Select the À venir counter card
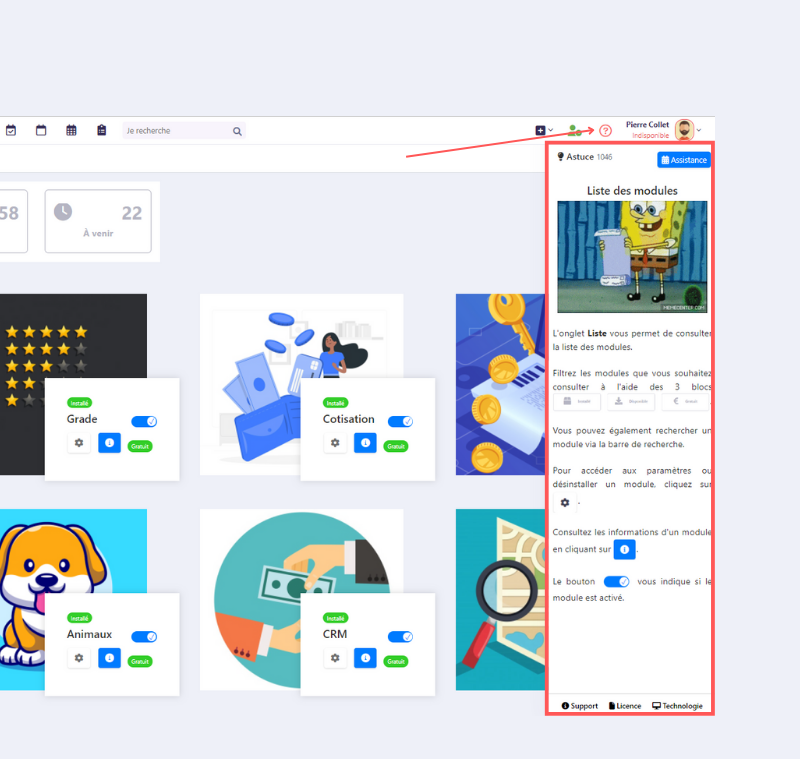Screen dimensions: 800x759 tap(98, 221)
